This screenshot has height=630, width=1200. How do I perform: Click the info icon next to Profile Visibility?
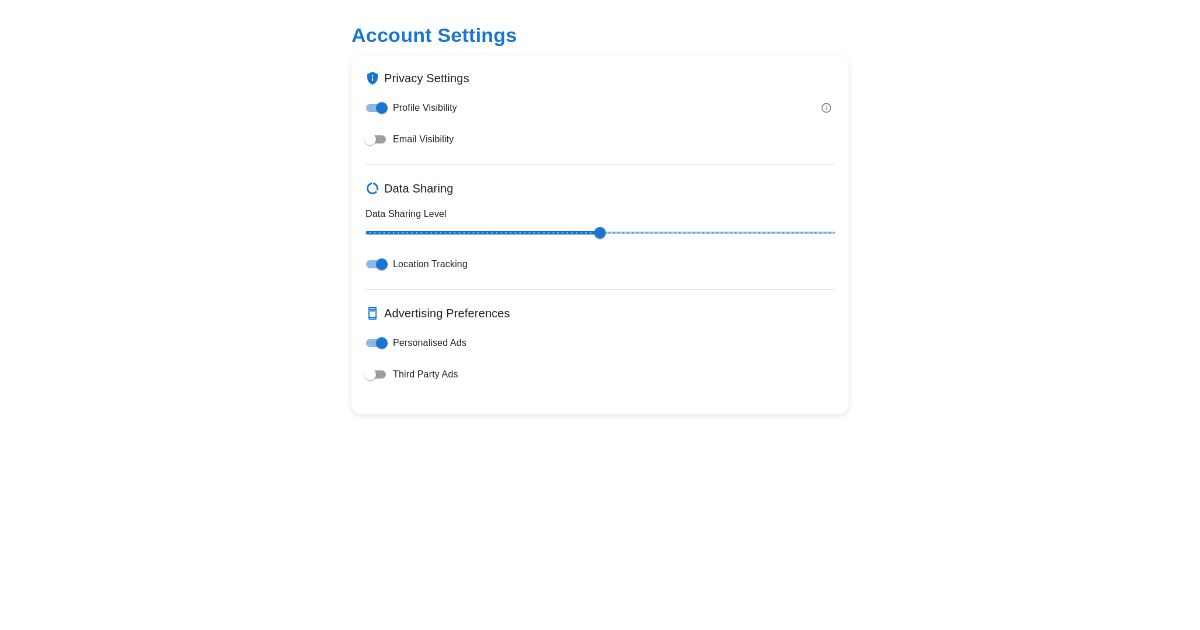(826, 108)
